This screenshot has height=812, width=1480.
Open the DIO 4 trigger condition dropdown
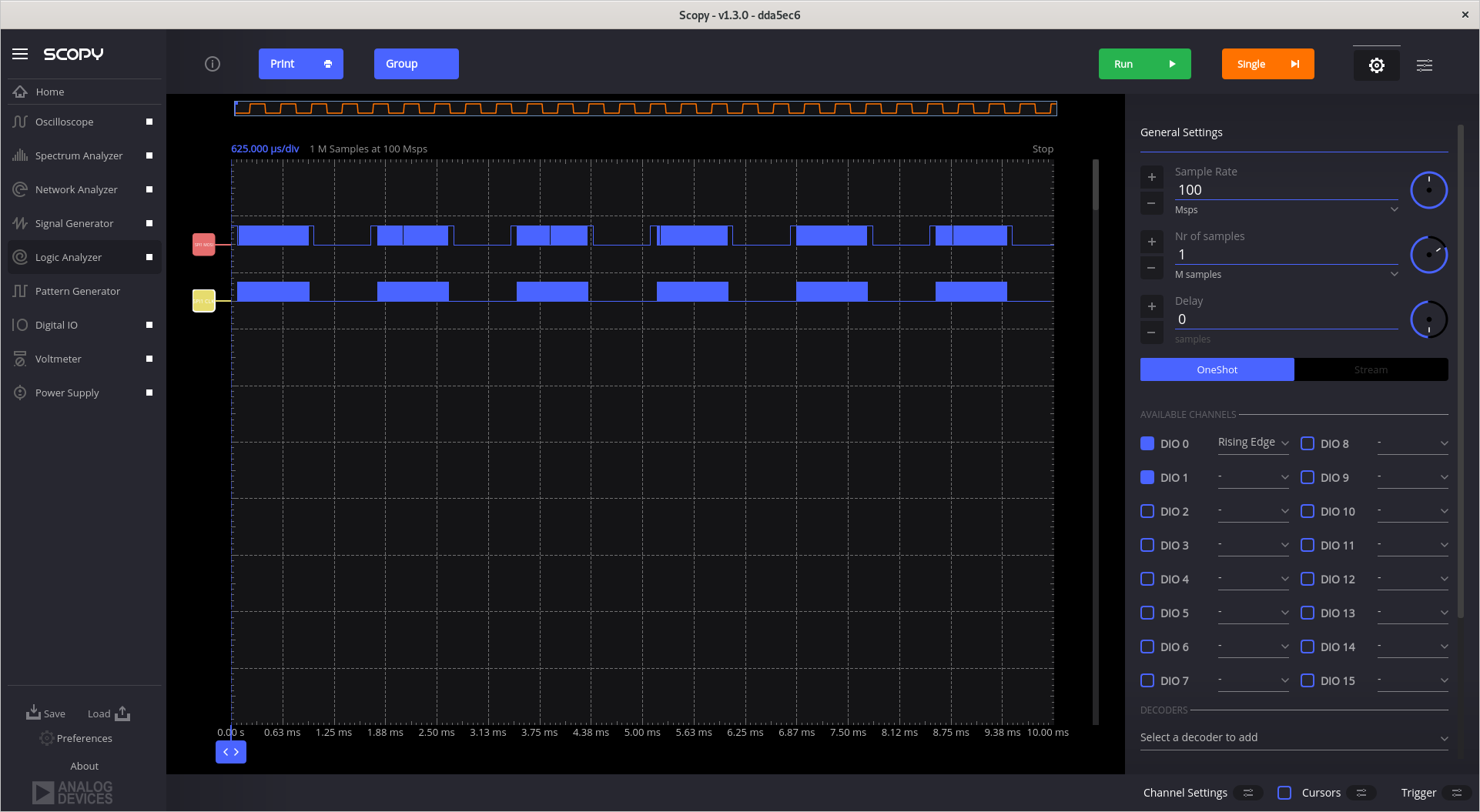1253,579
